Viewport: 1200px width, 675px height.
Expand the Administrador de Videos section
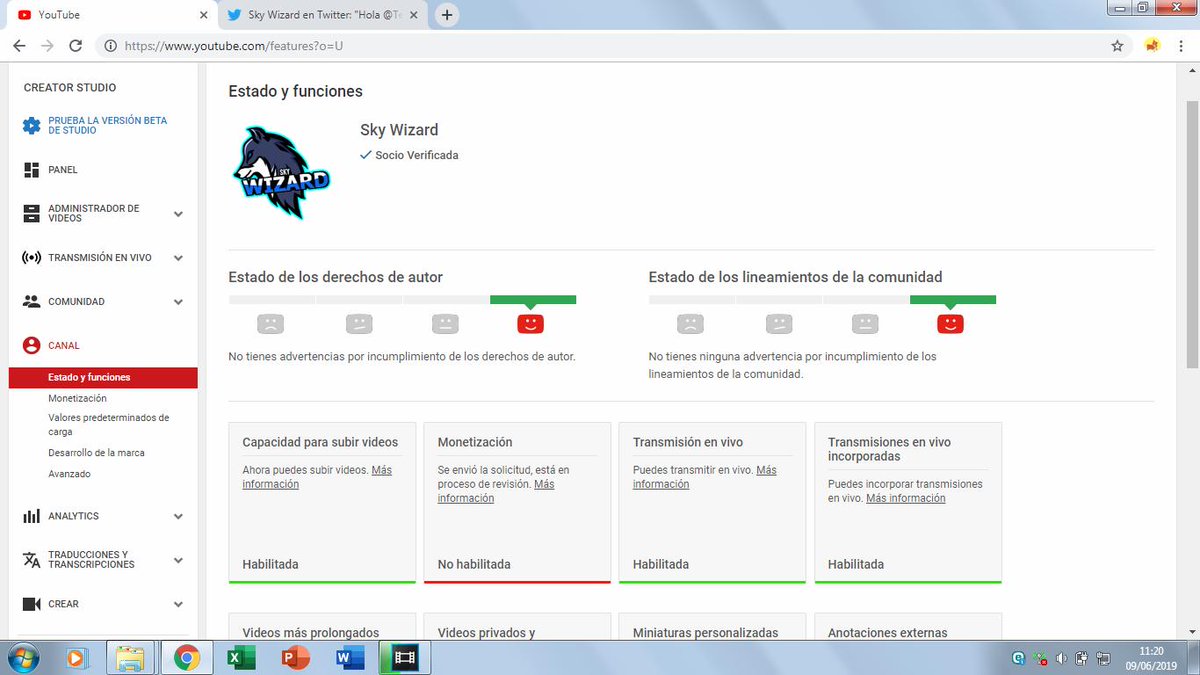point(178,214)
